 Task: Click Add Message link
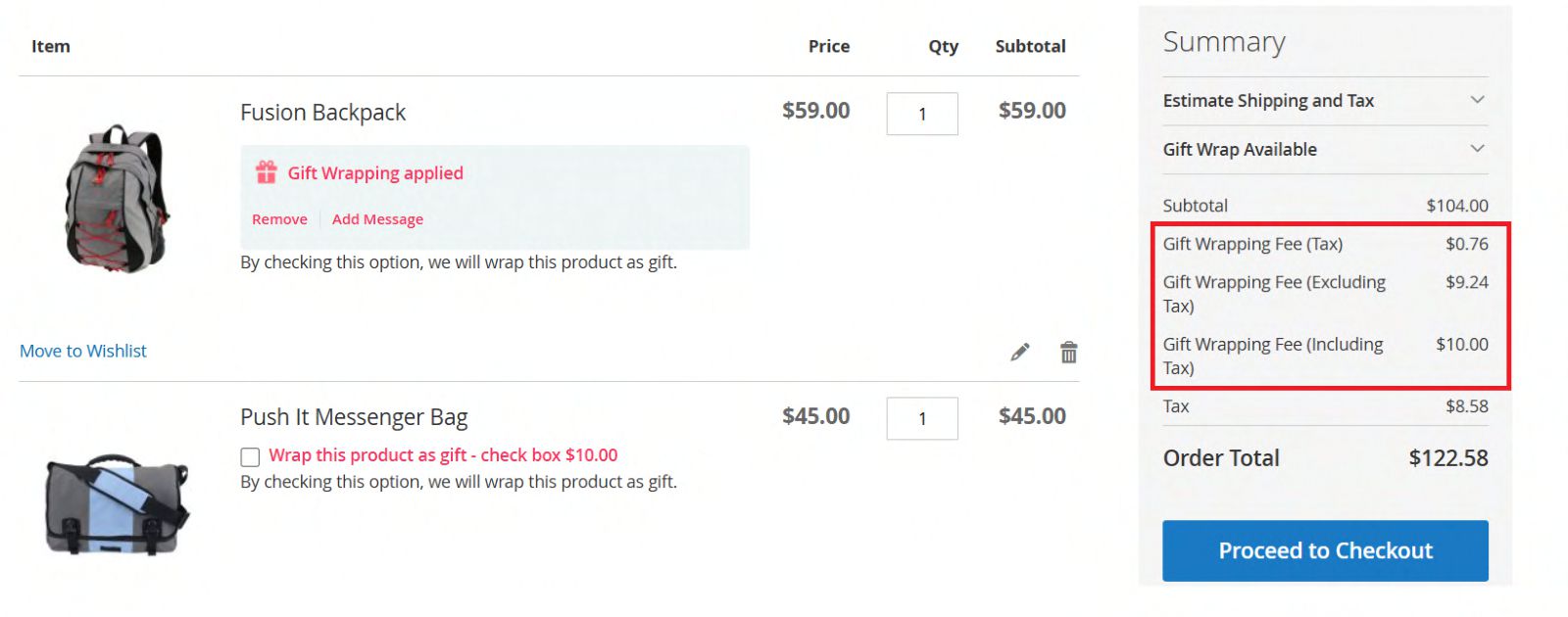click(377, 219)
